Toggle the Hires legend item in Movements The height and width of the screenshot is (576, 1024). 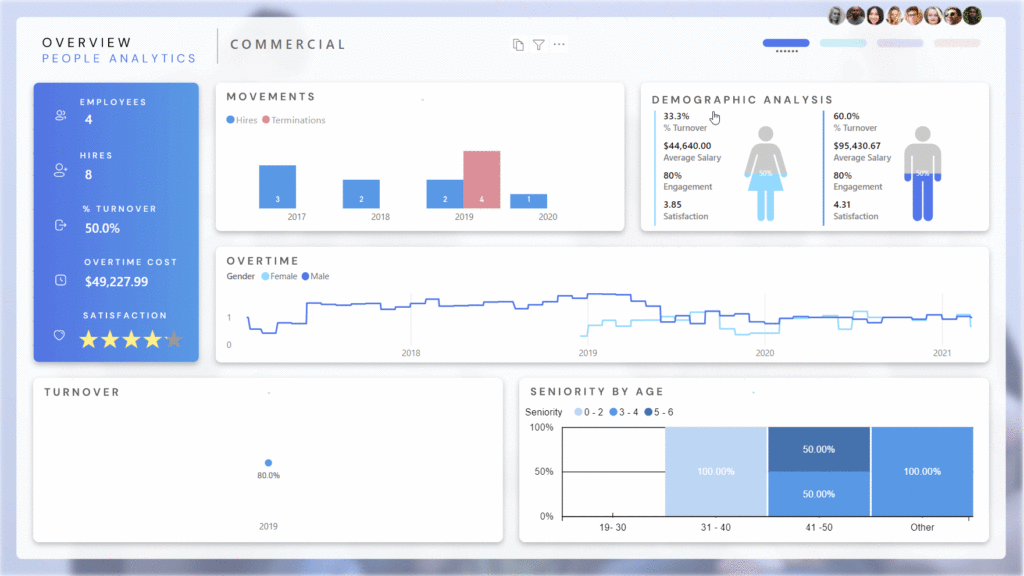click(x=242, y=120)
